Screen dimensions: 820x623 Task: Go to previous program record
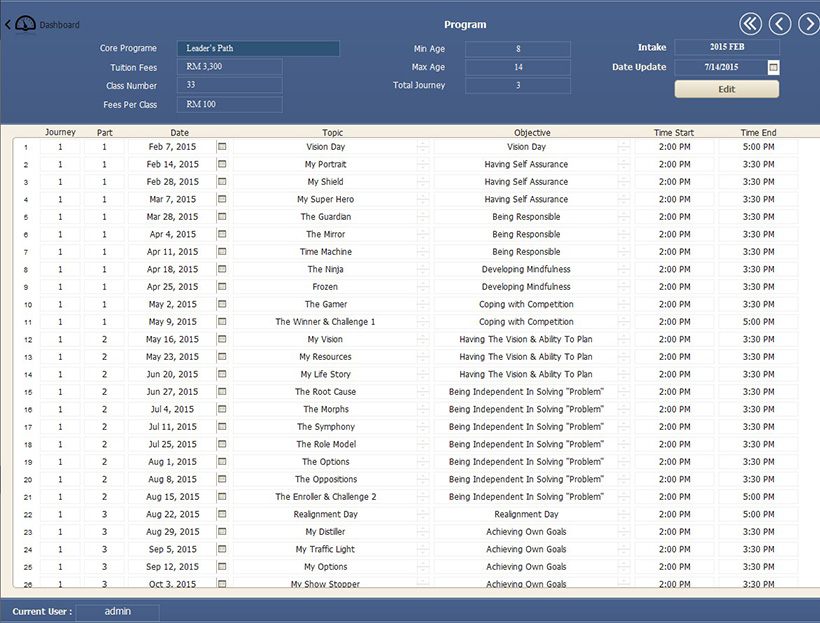tap(779, 24)
